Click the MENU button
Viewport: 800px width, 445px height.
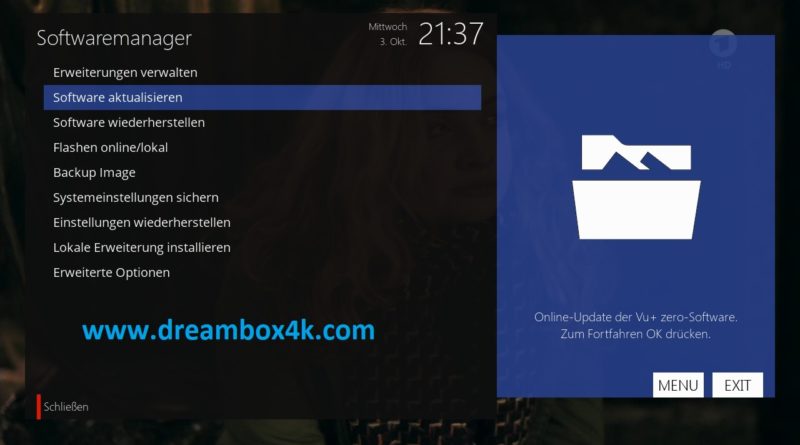coord(678,385)
